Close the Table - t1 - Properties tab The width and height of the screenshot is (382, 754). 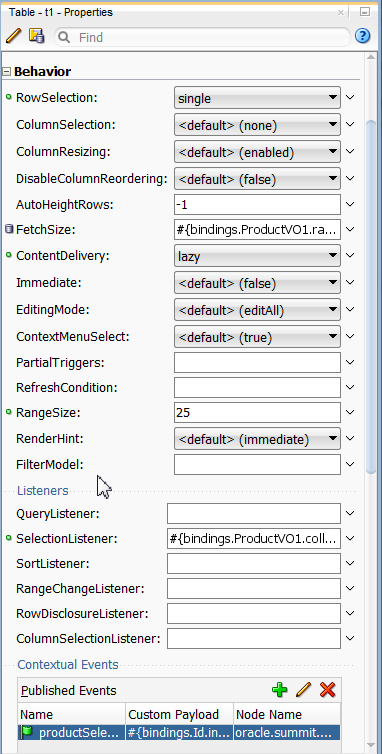(341, 13)
